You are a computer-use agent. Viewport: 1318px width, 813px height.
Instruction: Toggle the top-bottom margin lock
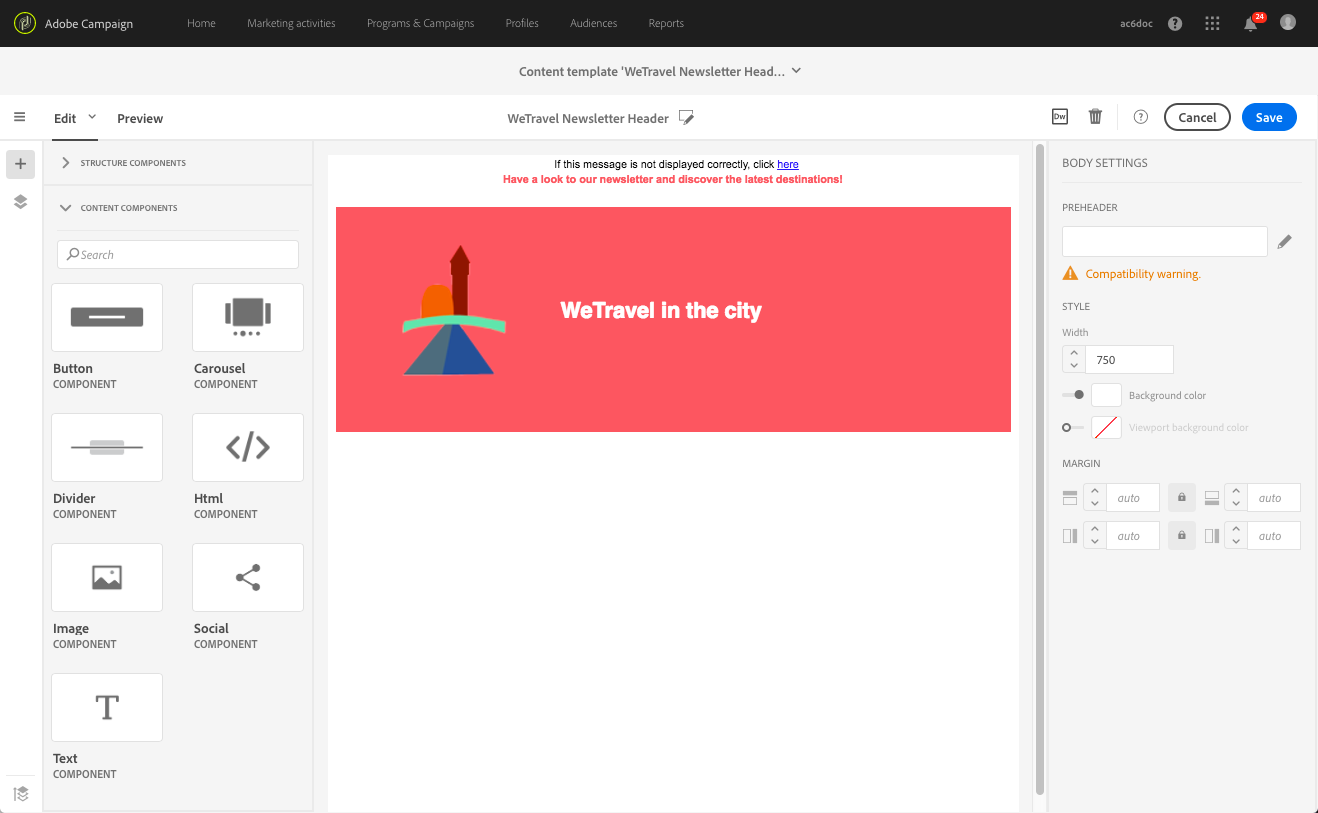click(1182, 497)
